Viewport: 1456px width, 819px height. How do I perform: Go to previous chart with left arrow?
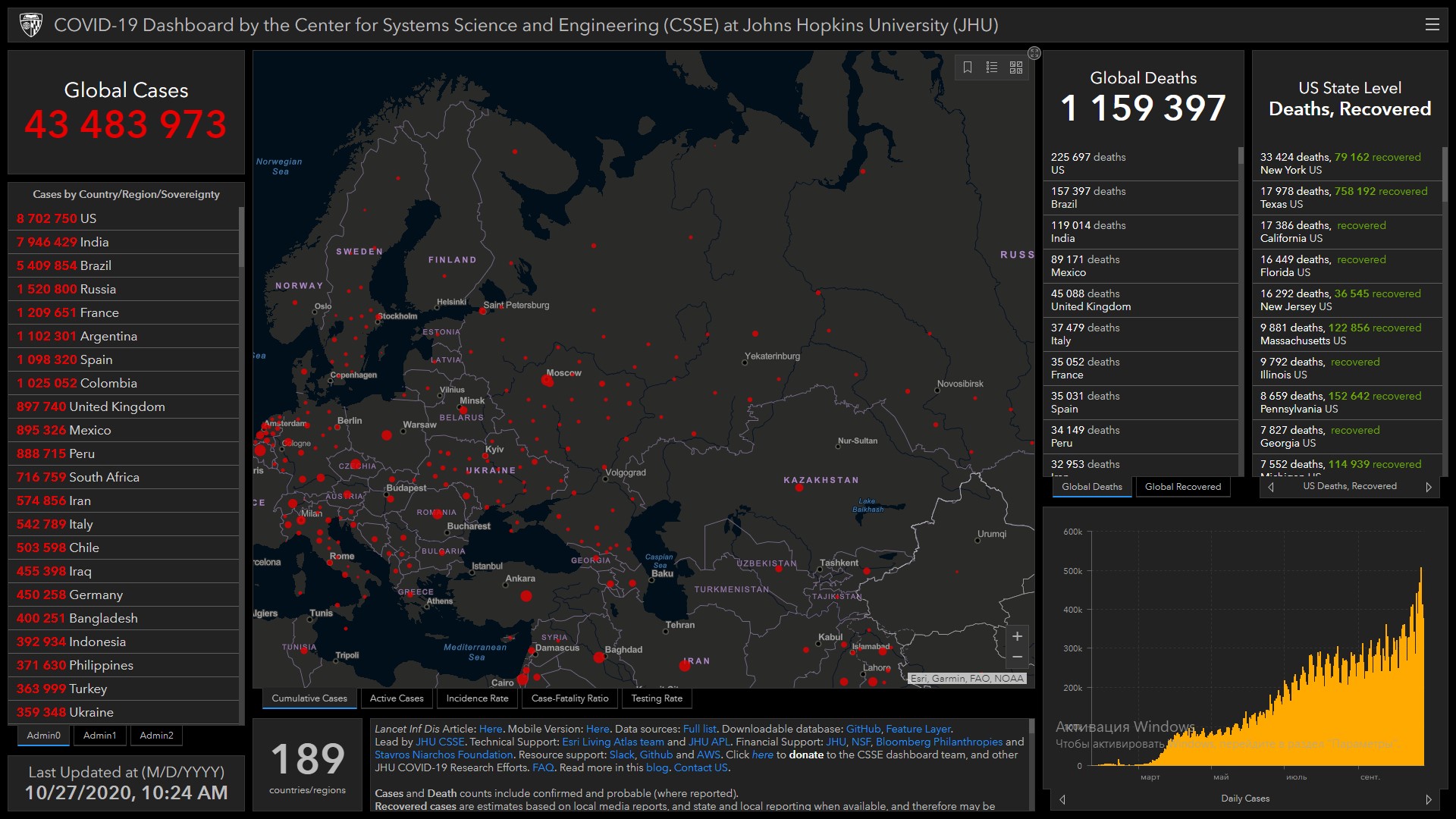1062,799
